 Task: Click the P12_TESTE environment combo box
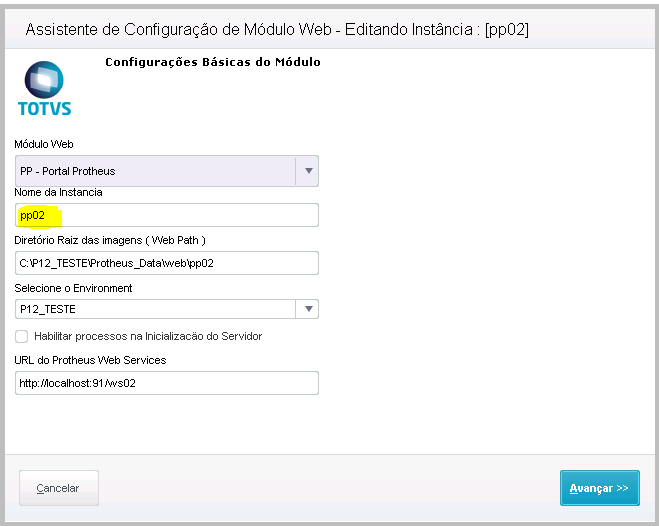coord(155,309)
